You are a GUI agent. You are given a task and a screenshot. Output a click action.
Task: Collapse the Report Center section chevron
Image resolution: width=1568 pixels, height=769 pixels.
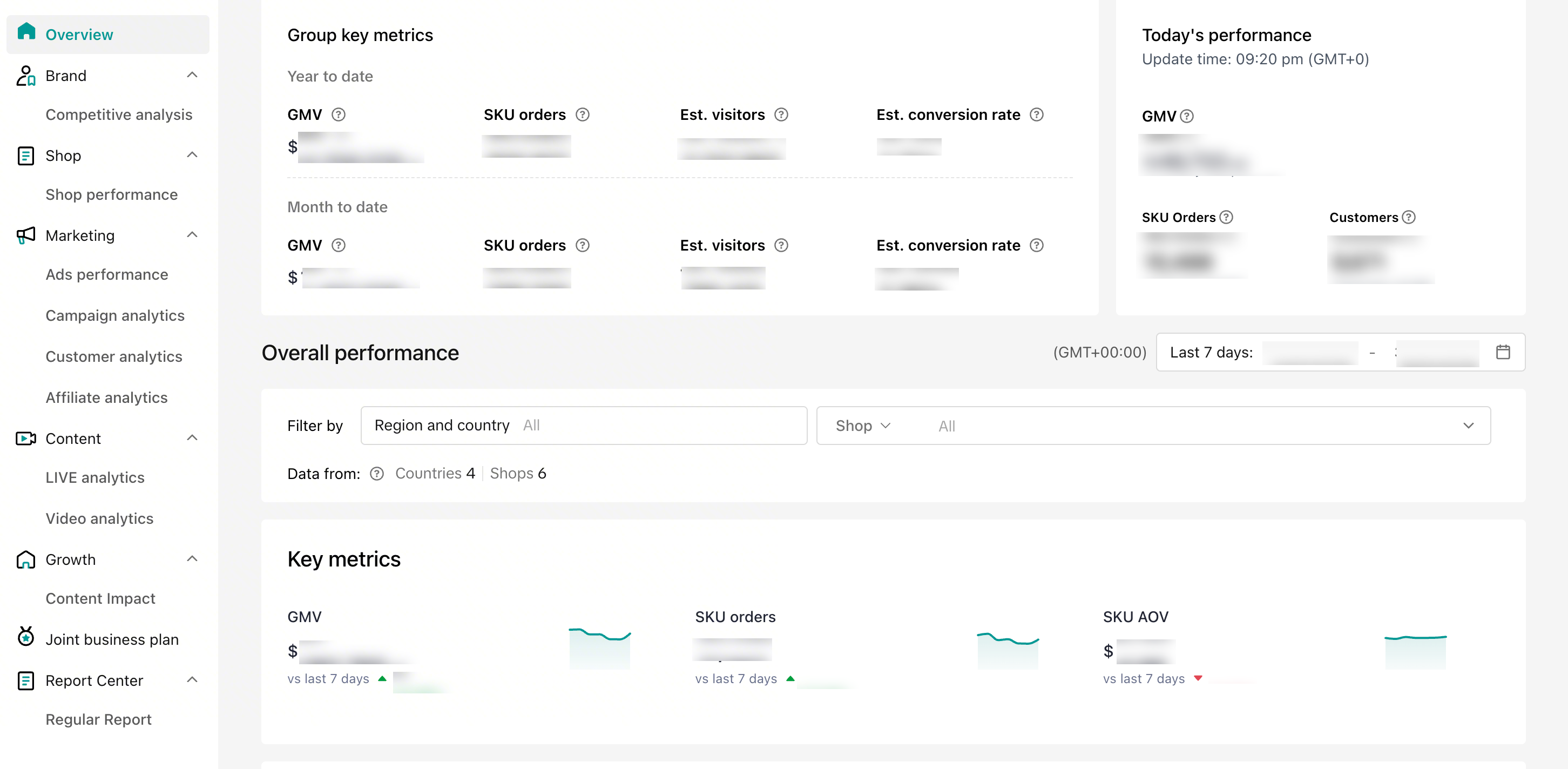coord(192,679)
